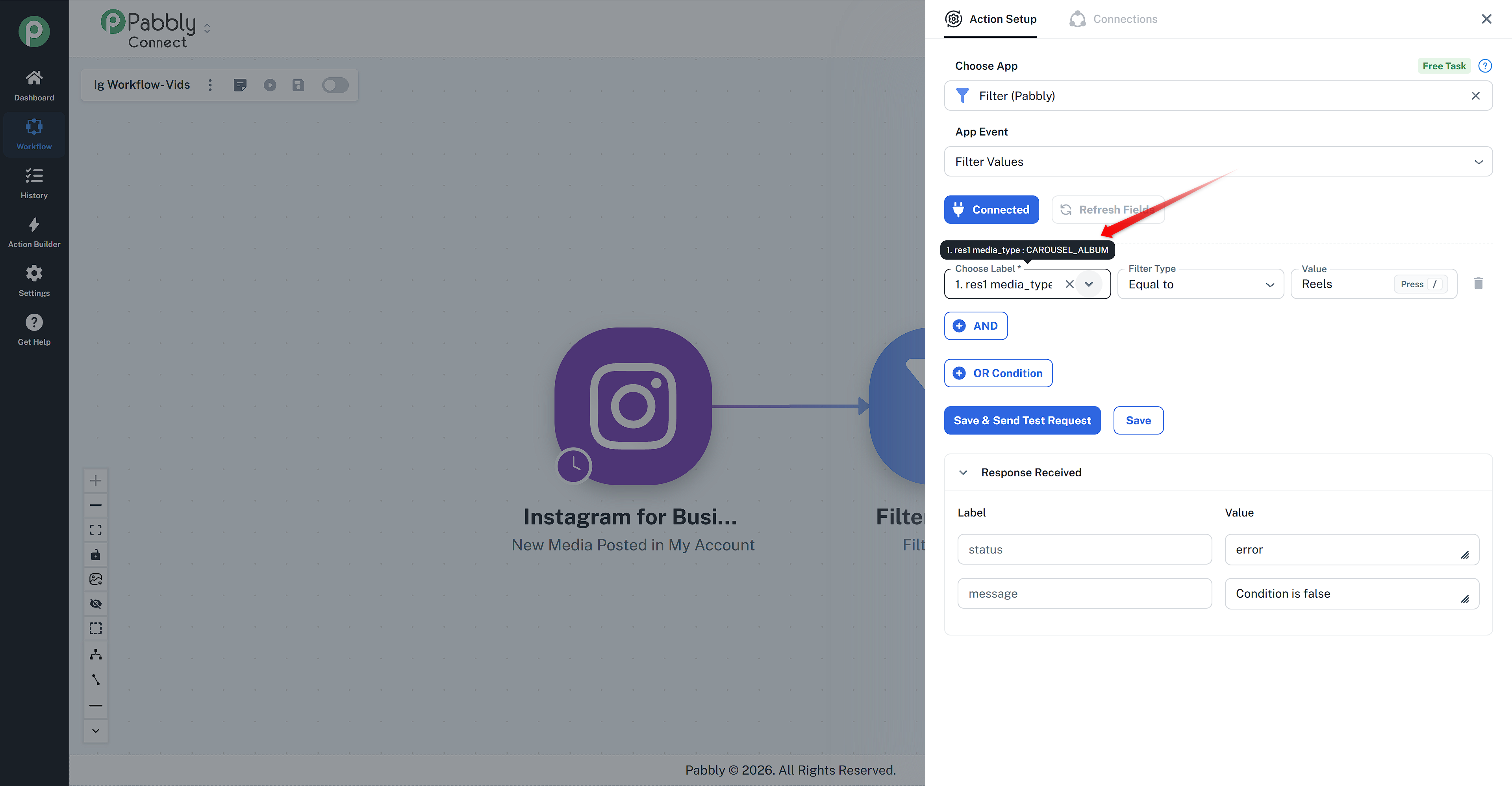The height and width of the screenshot is (786, 1512).
Task: Toggle the hidden-eye visibility icon
Action: point(96,604)
